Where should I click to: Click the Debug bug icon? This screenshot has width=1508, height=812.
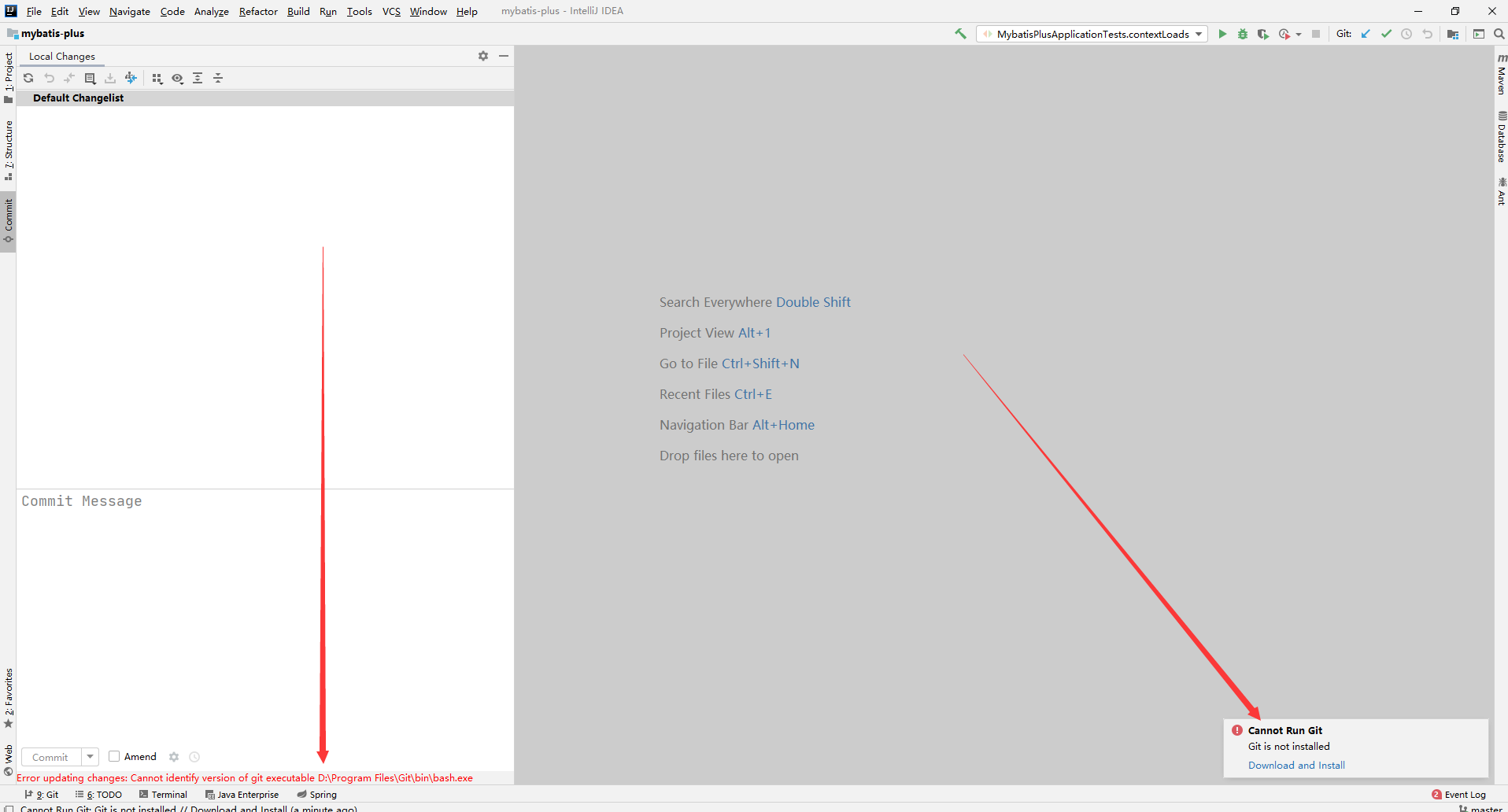point(1243,34)
